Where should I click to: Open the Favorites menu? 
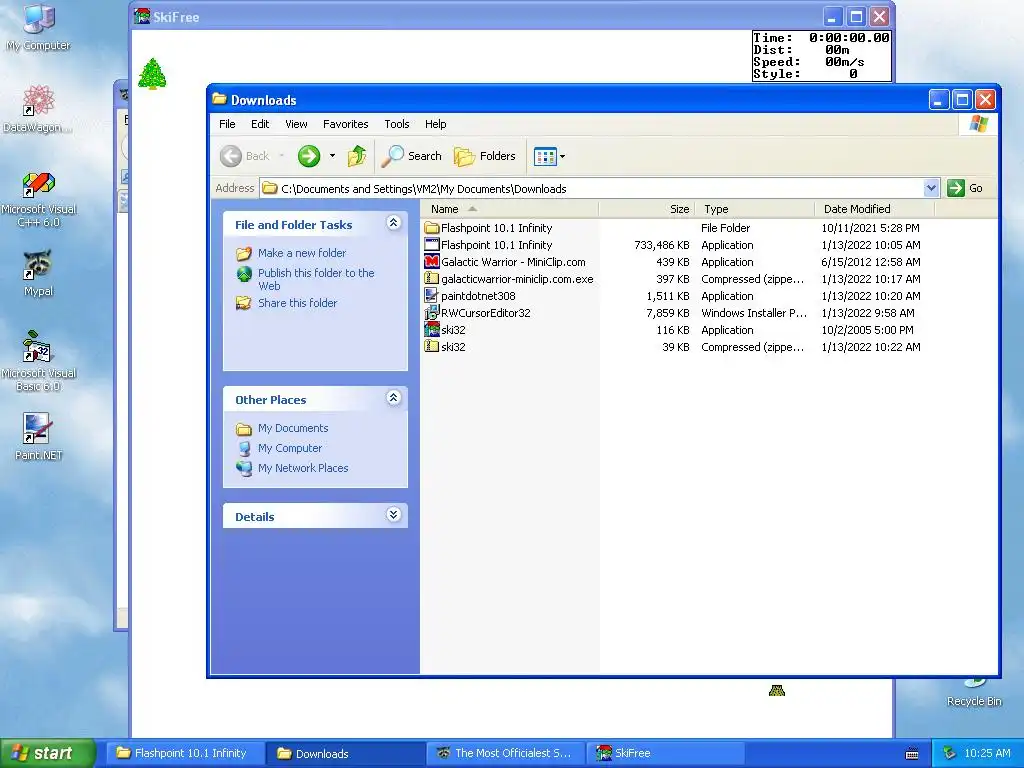pyautogui.click(x=345, y=124)
